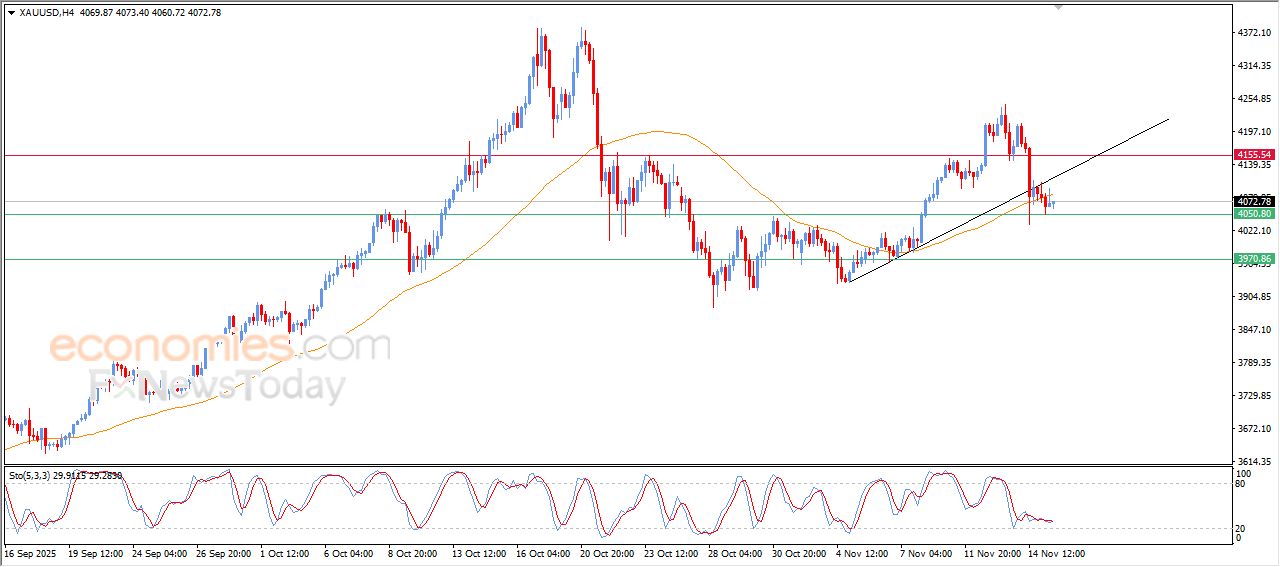Click the 19 Sep 12:00 time label
Image resolution: width=1280 pixels, height=567 pixels.
coord(95,553)
